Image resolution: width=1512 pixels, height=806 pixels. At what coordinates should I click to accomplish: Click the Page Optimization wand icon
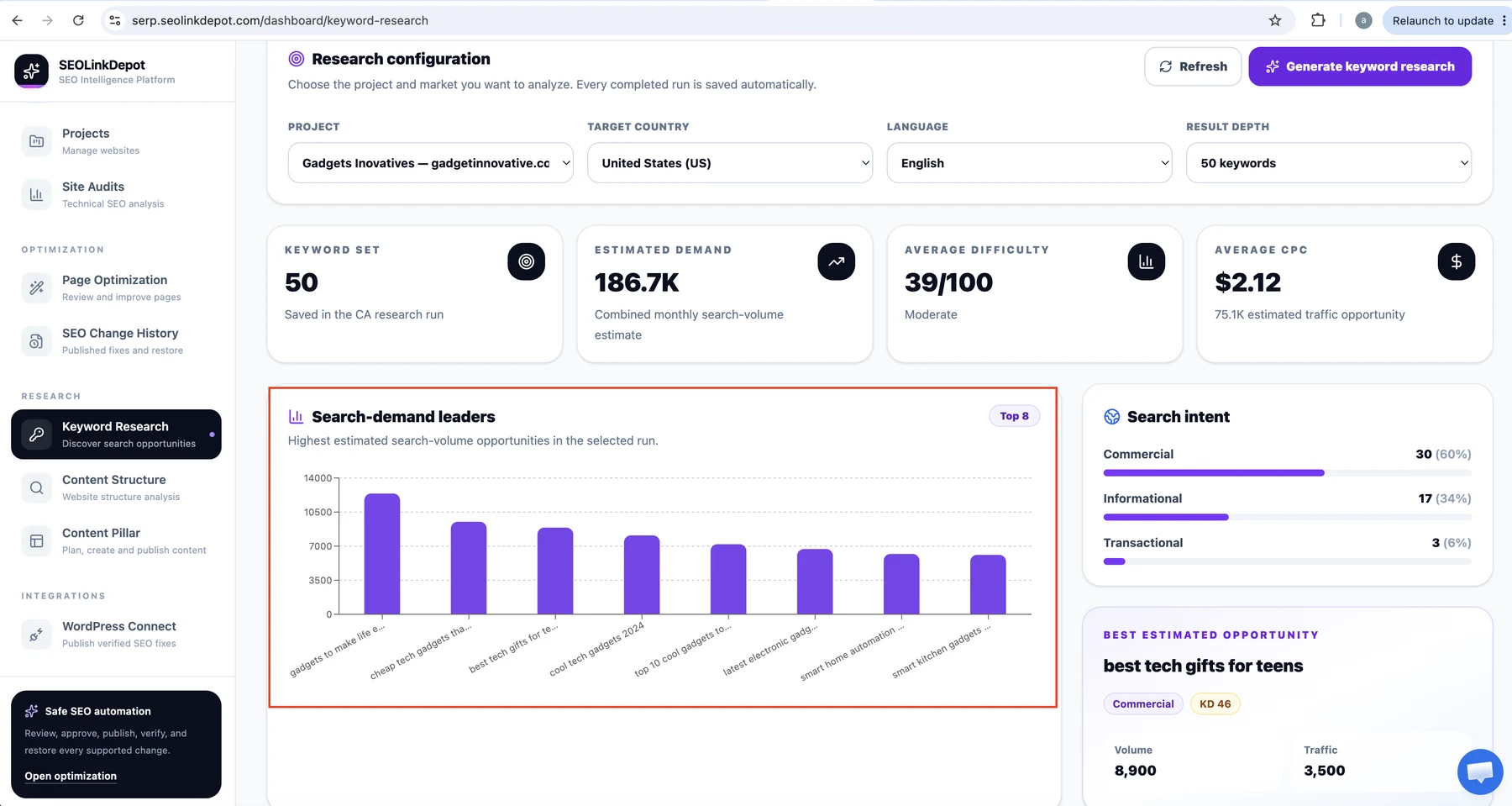pyautogui.click(x=36, y=287)
